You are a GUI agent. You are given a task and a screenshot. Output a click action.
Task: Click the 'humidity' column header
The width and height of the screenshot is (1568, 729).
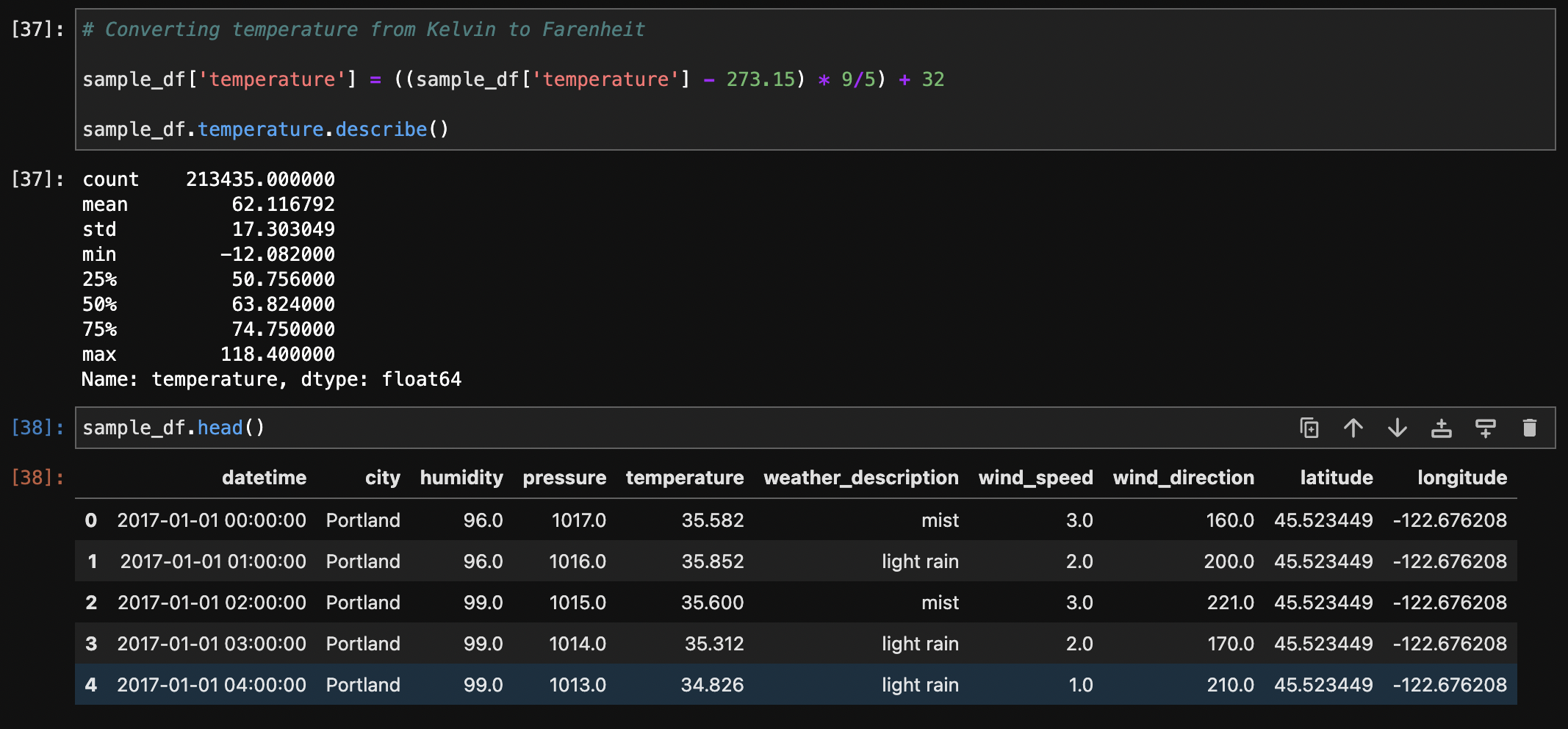point(461,478)
